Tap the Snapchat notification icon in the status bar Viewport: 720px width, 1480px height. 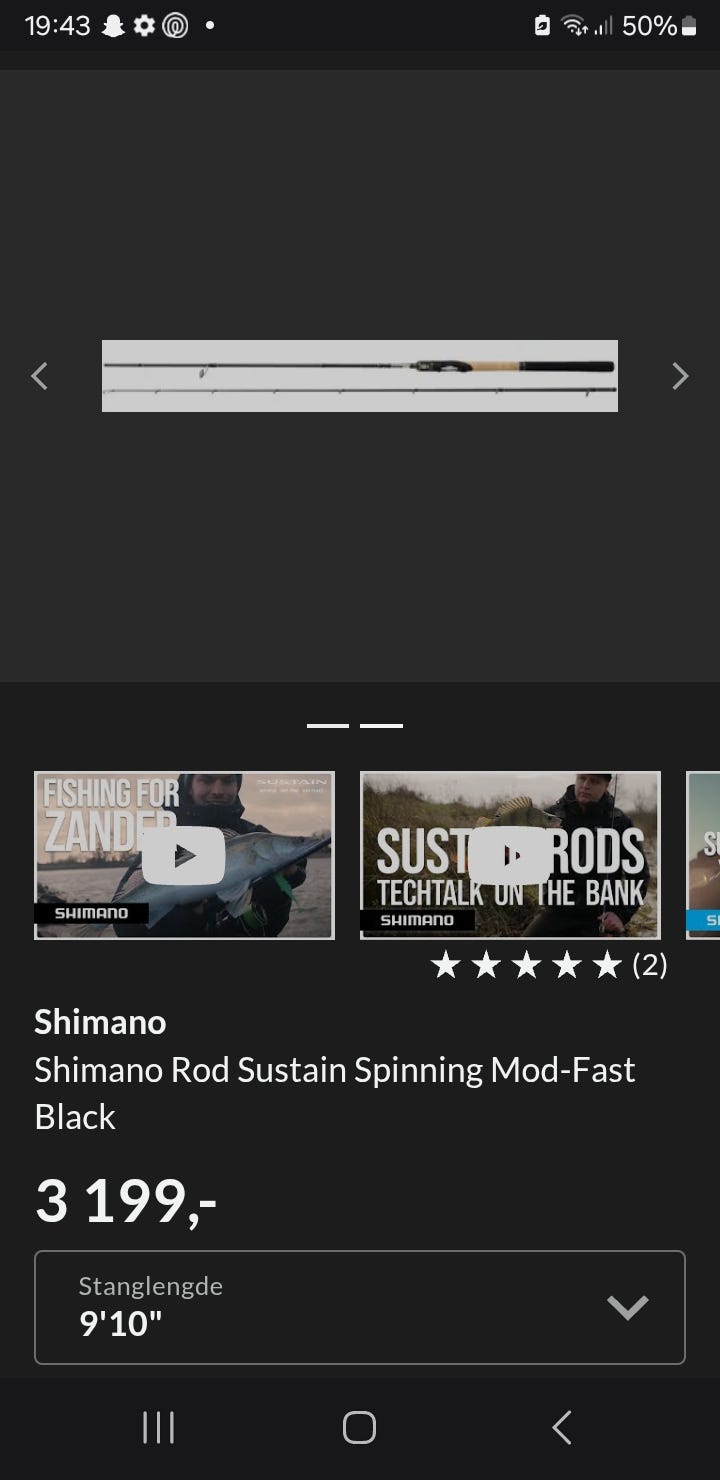114,26
